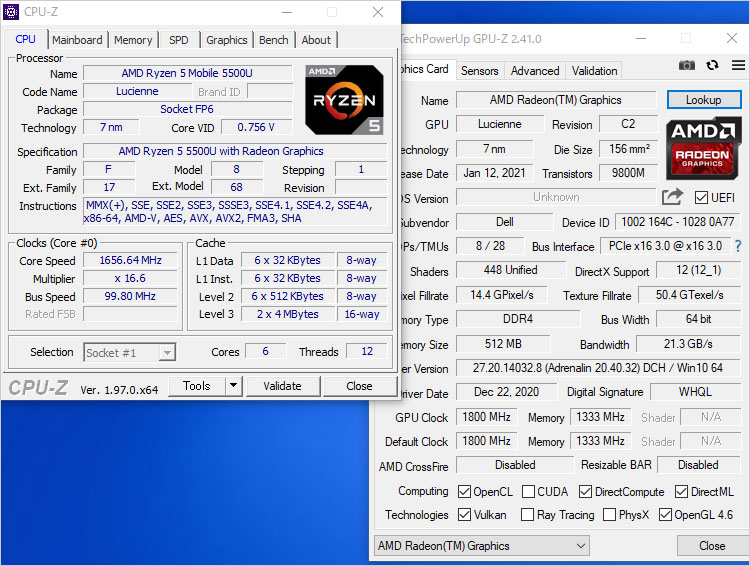750x566 pixels.
Task: Open the GPU-Z hamburger menu
Action: (x=738, y=65)
